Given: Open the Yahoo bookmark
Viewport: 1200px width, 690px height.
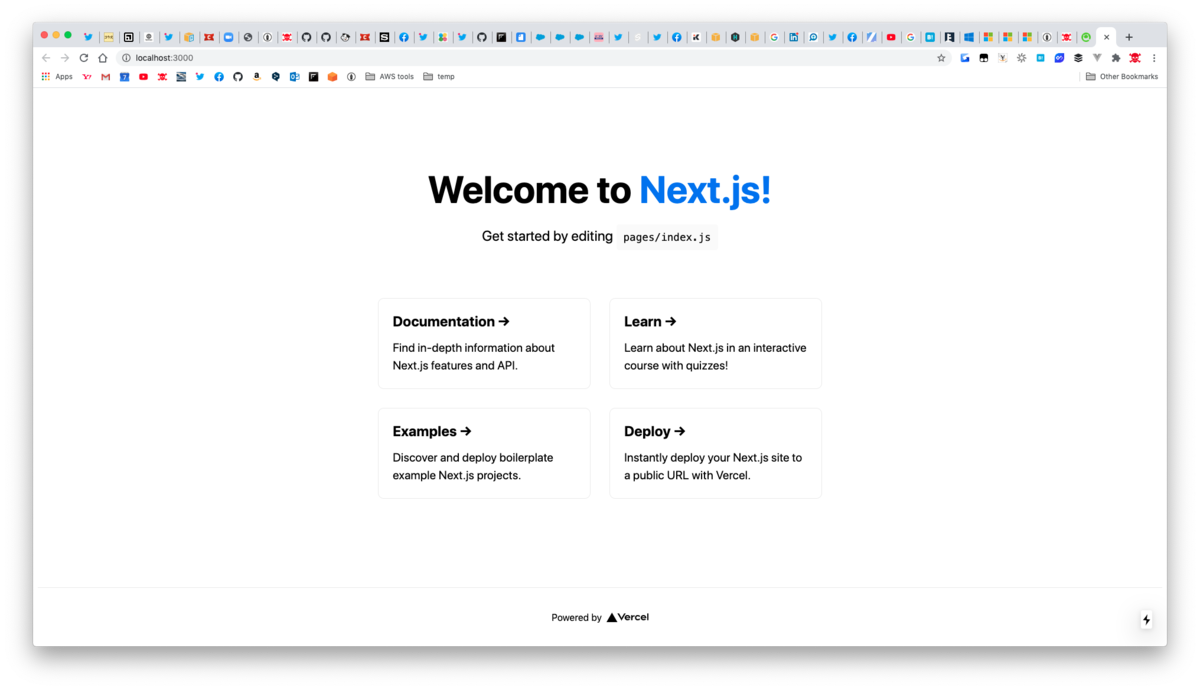Looking at the screenshot, I should 87,76.
